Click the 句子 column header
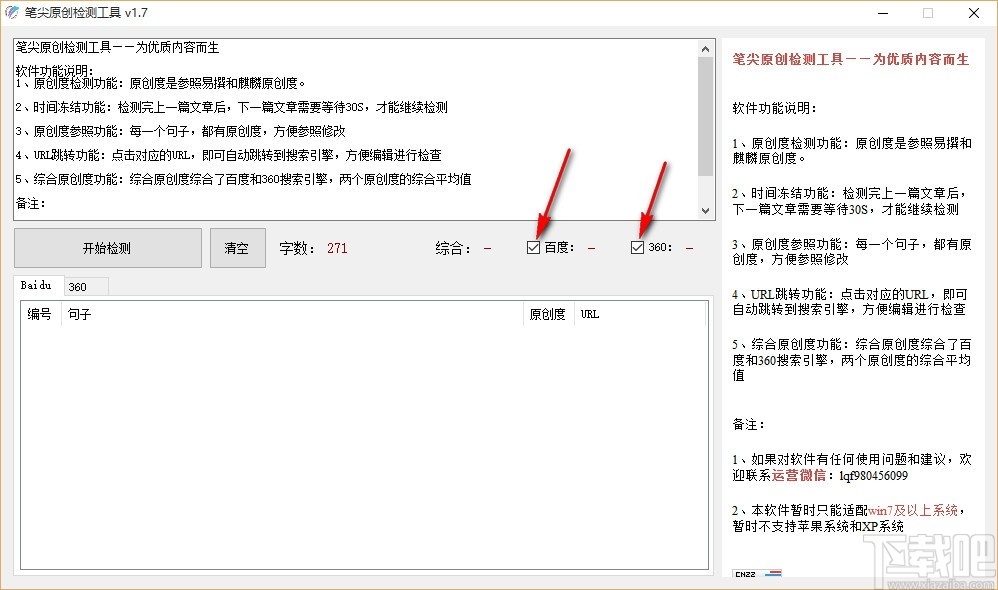 [x=292, y=314]
